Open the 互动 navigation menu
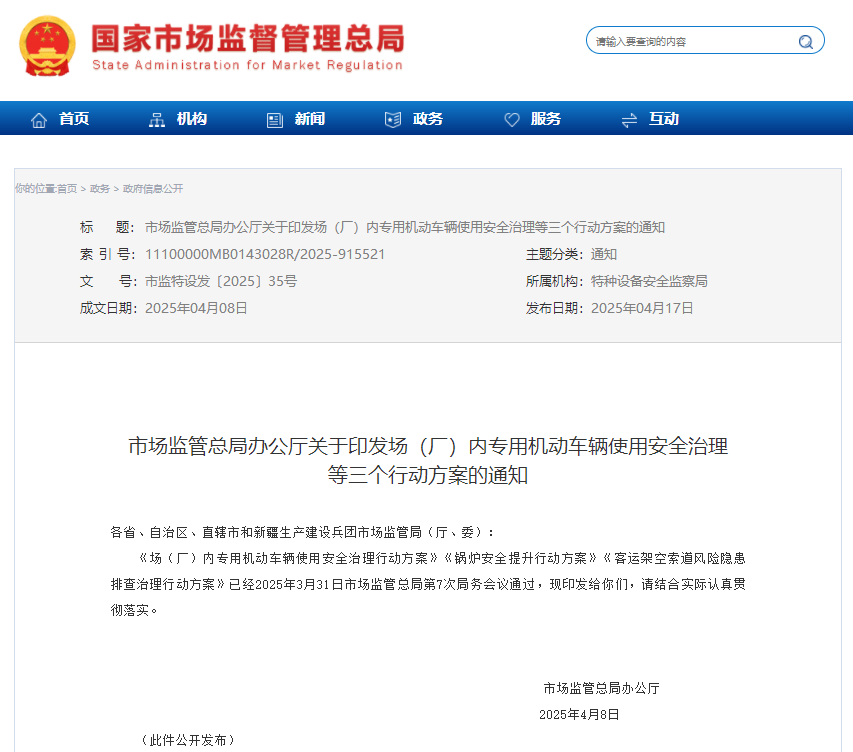 (662, 118)
